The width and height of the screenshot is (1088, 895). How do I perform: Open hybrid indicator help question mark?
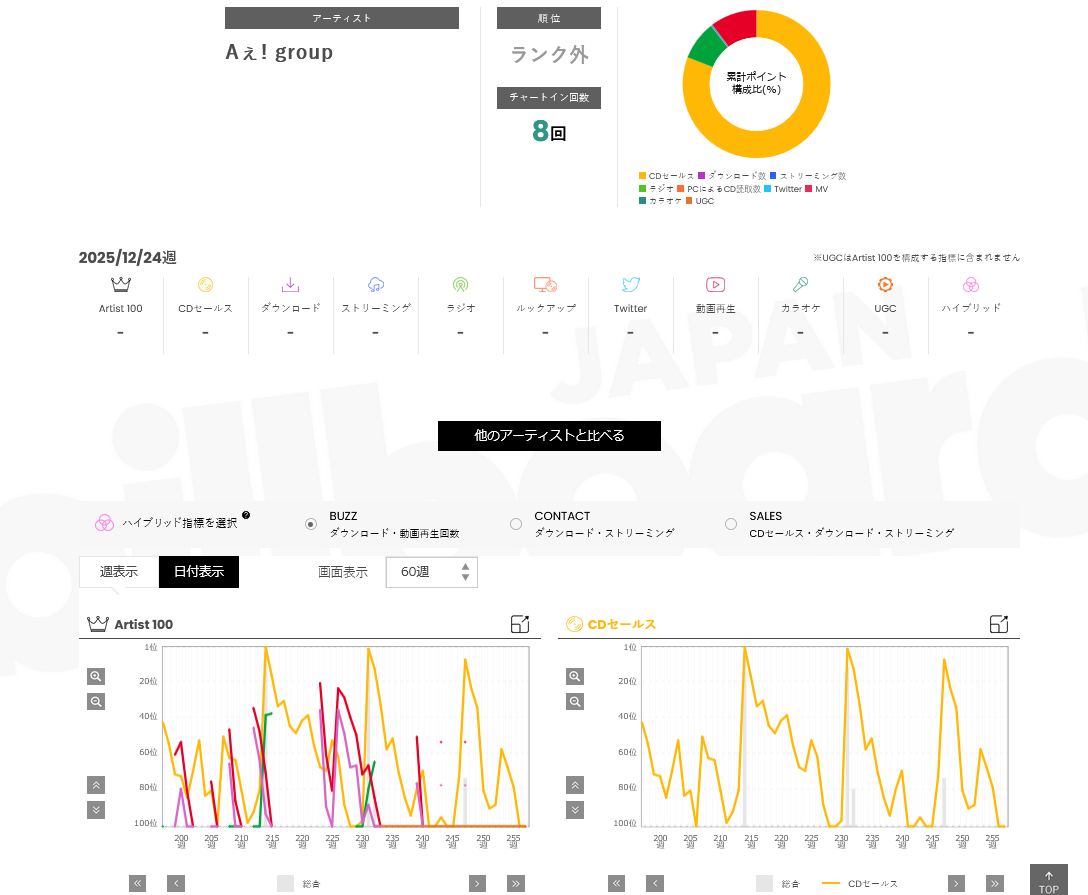(x=246, y=515)
